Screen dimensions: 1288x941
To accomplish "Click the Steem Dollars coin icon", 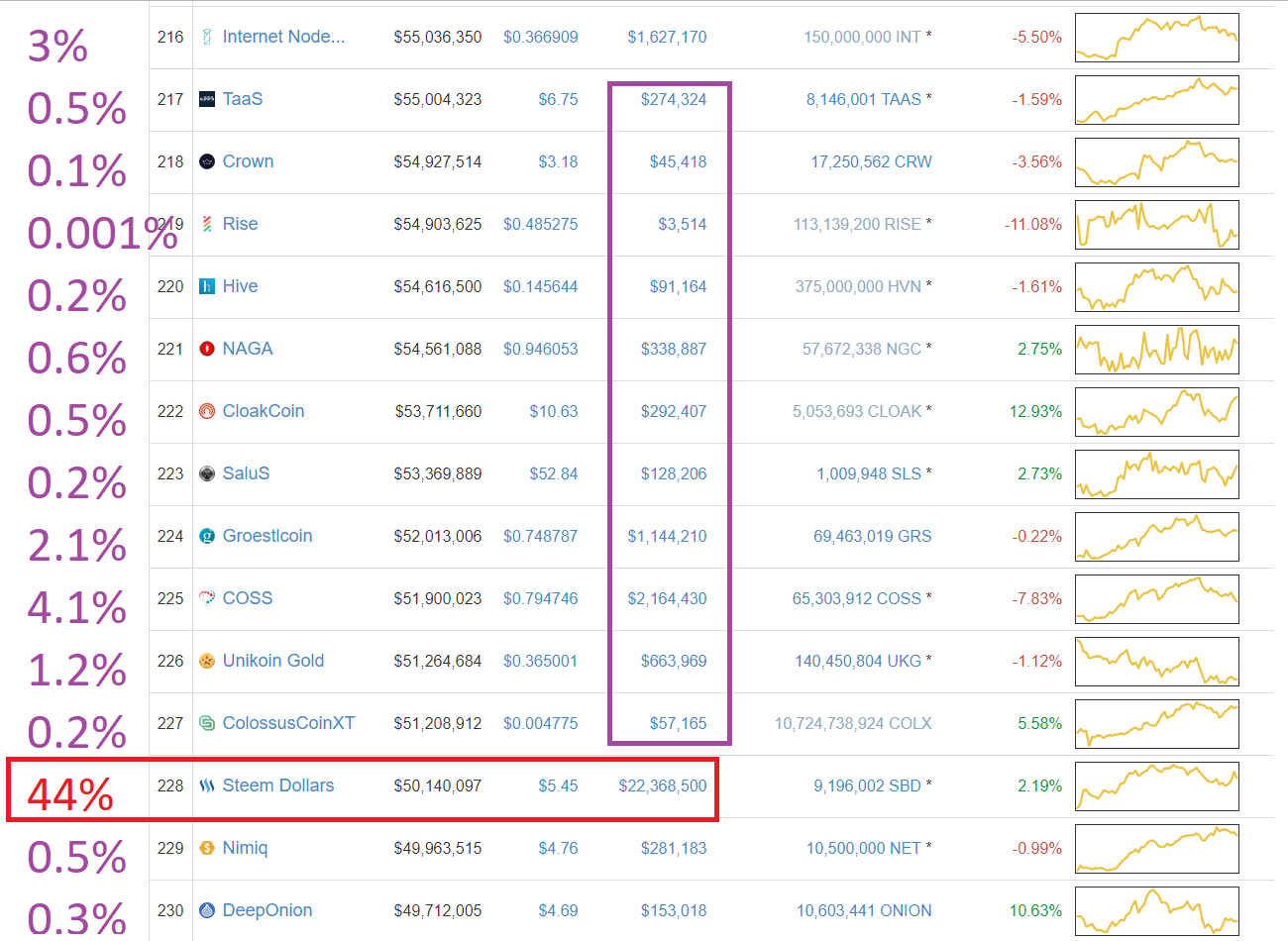I will pyautogui.click(x=207, y=785).
